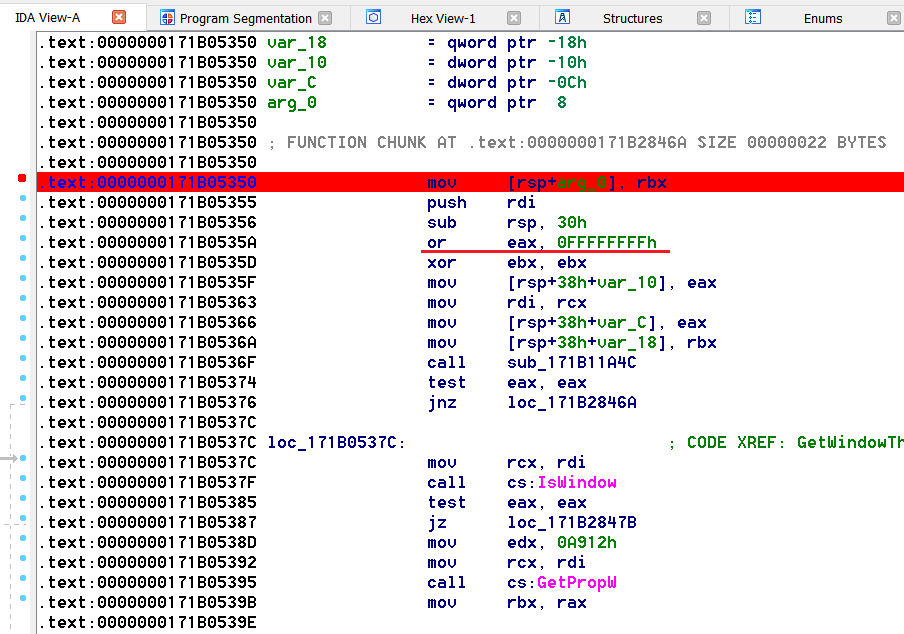
Task: Select the var_10 variable definition
Action: [297, 62]
